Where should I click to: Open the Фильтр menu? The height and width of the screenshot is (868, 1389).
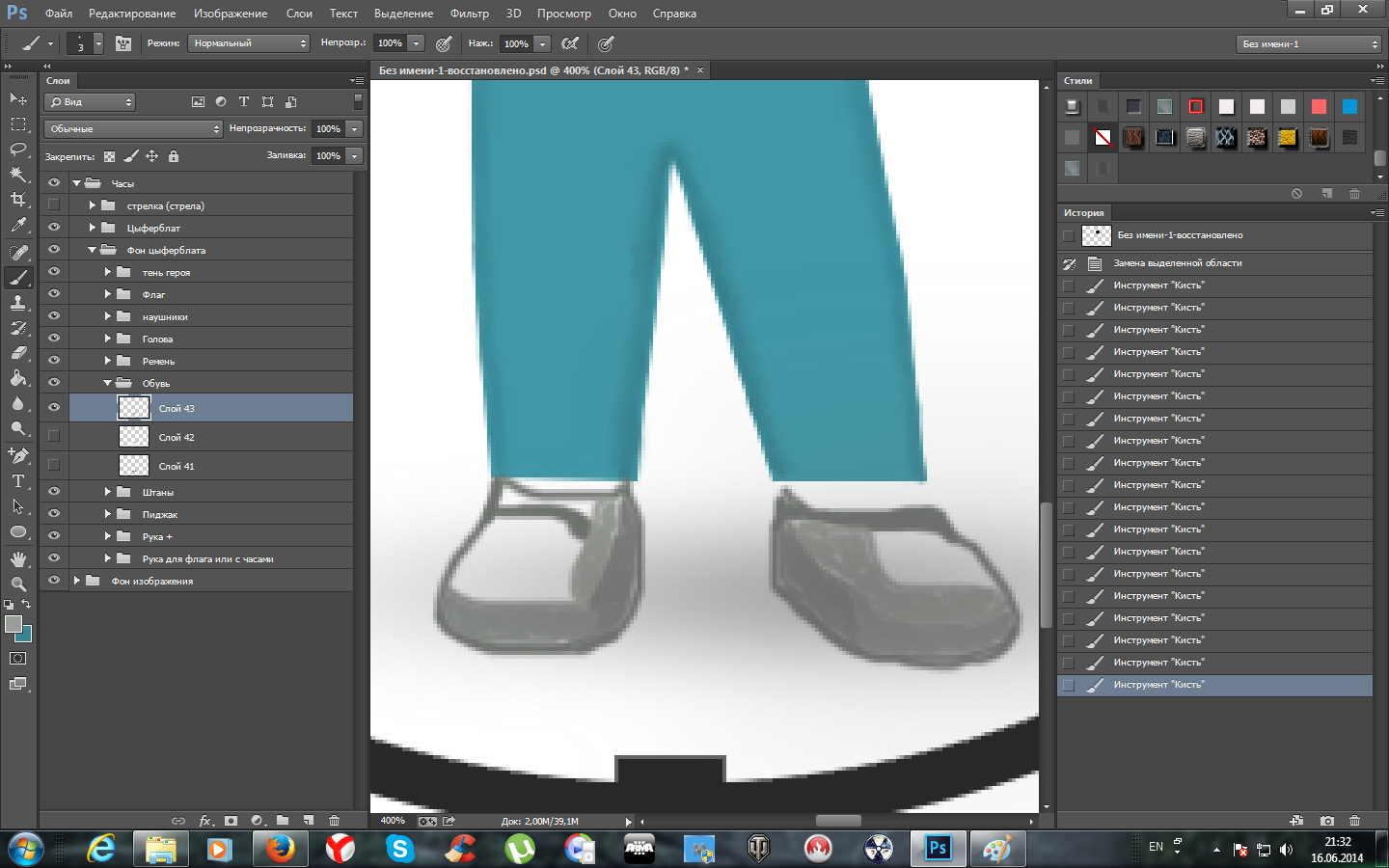click(470, 14)
